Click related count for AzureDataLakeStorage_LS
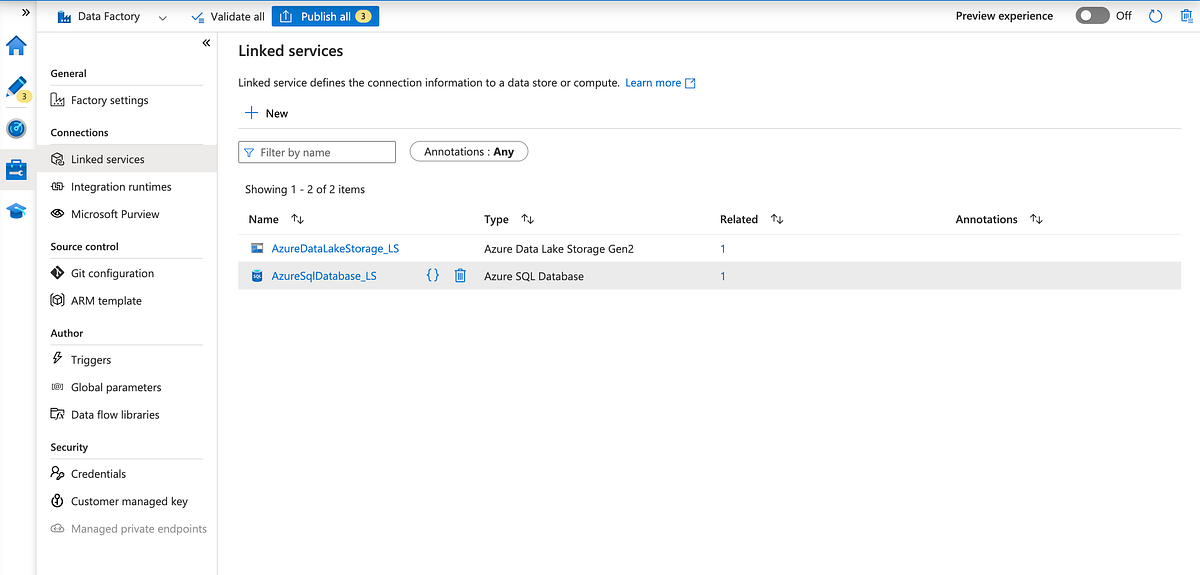This screenshot has height=575, width=1200. coord(723,248)
